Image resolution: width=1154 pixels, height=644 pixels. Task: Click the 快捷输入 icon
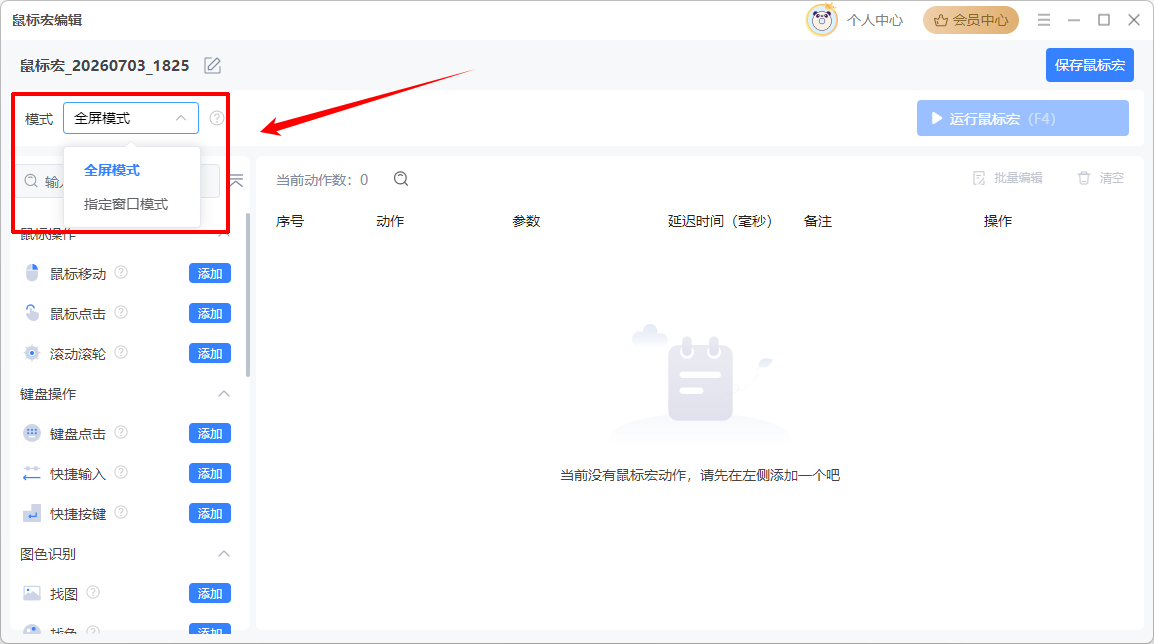tap(32, 473)
